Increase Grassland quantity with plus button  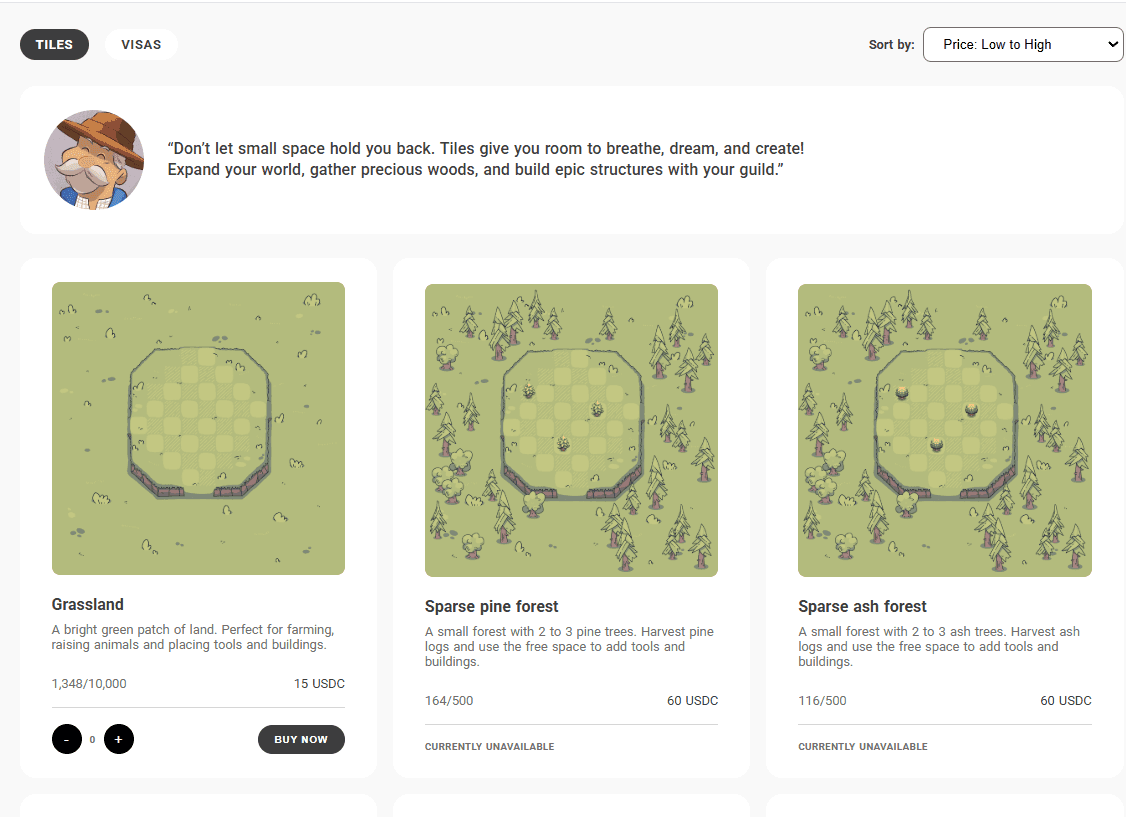pyautogui.click(x=119, y=740)
